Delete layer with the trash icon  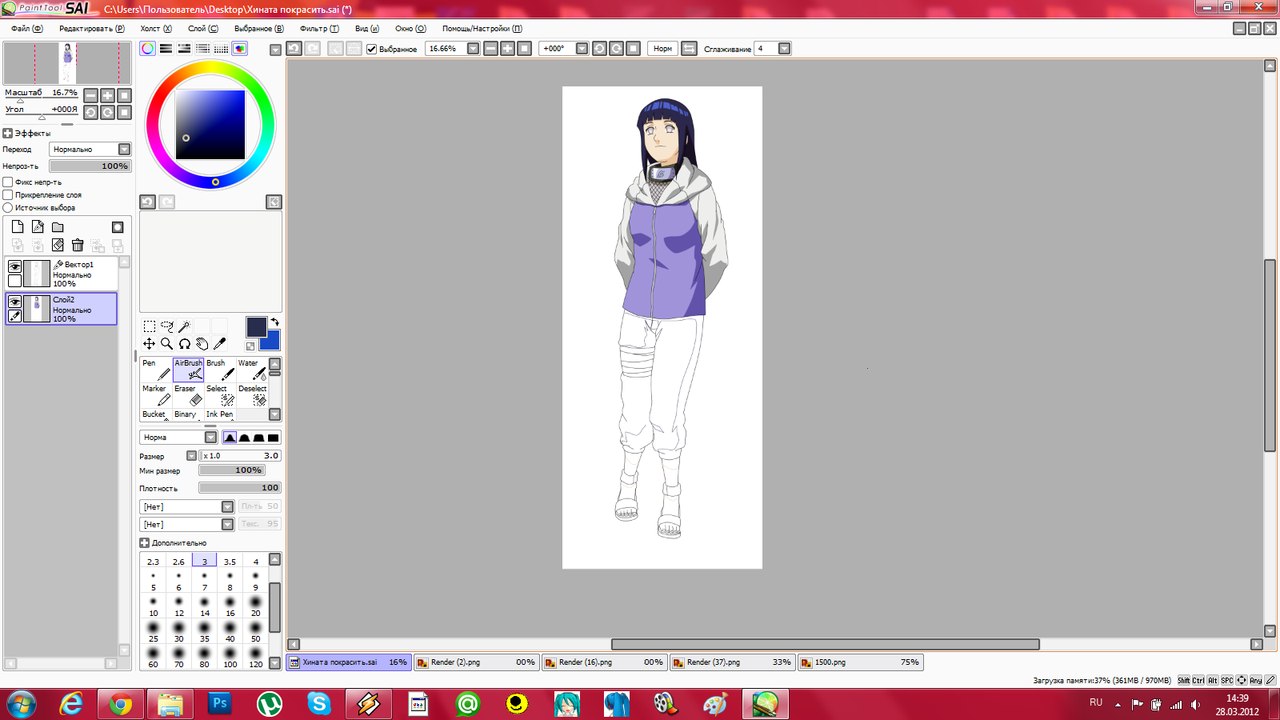[77, 245]
